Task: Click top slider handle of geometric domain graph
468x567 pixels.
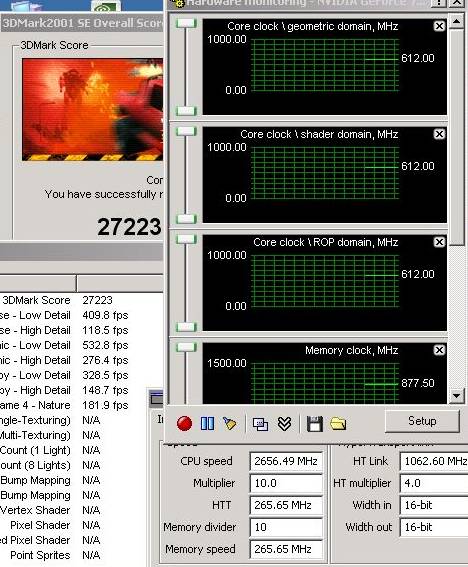Action: pos(186,24)
